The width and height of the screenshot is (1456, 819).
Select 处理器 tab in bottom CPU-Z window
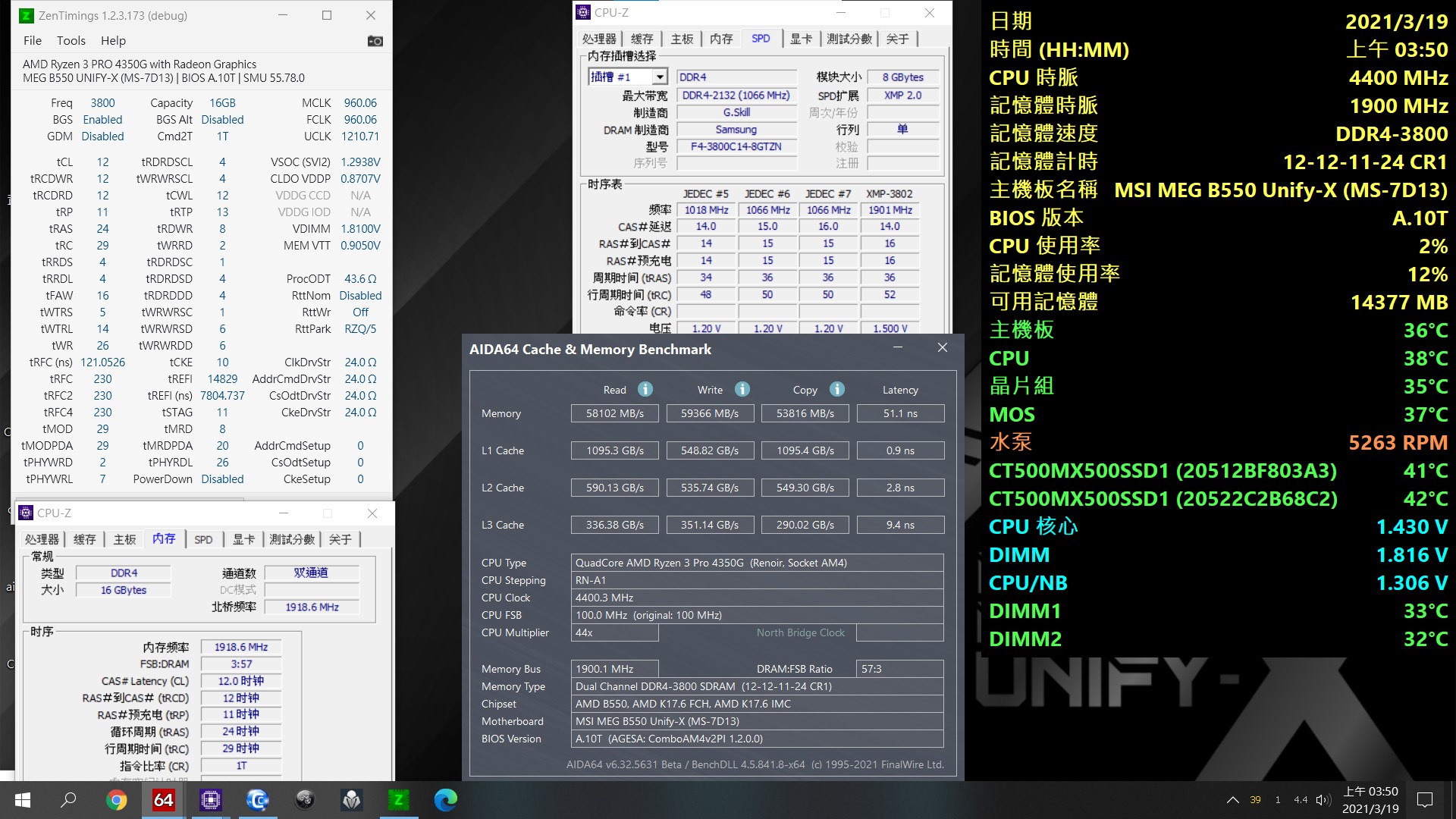pos(42,539)
